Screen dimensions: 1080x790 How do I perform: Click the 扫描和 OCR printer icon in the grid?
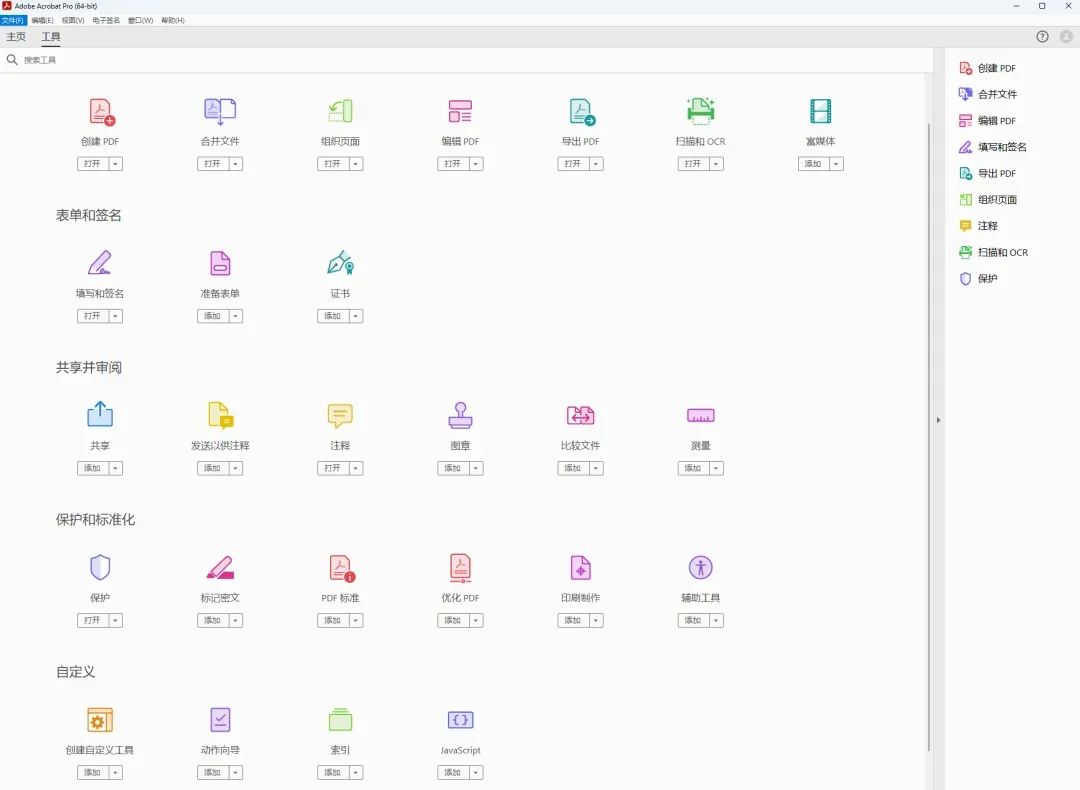pyautogui.click(x=700, y=112)
